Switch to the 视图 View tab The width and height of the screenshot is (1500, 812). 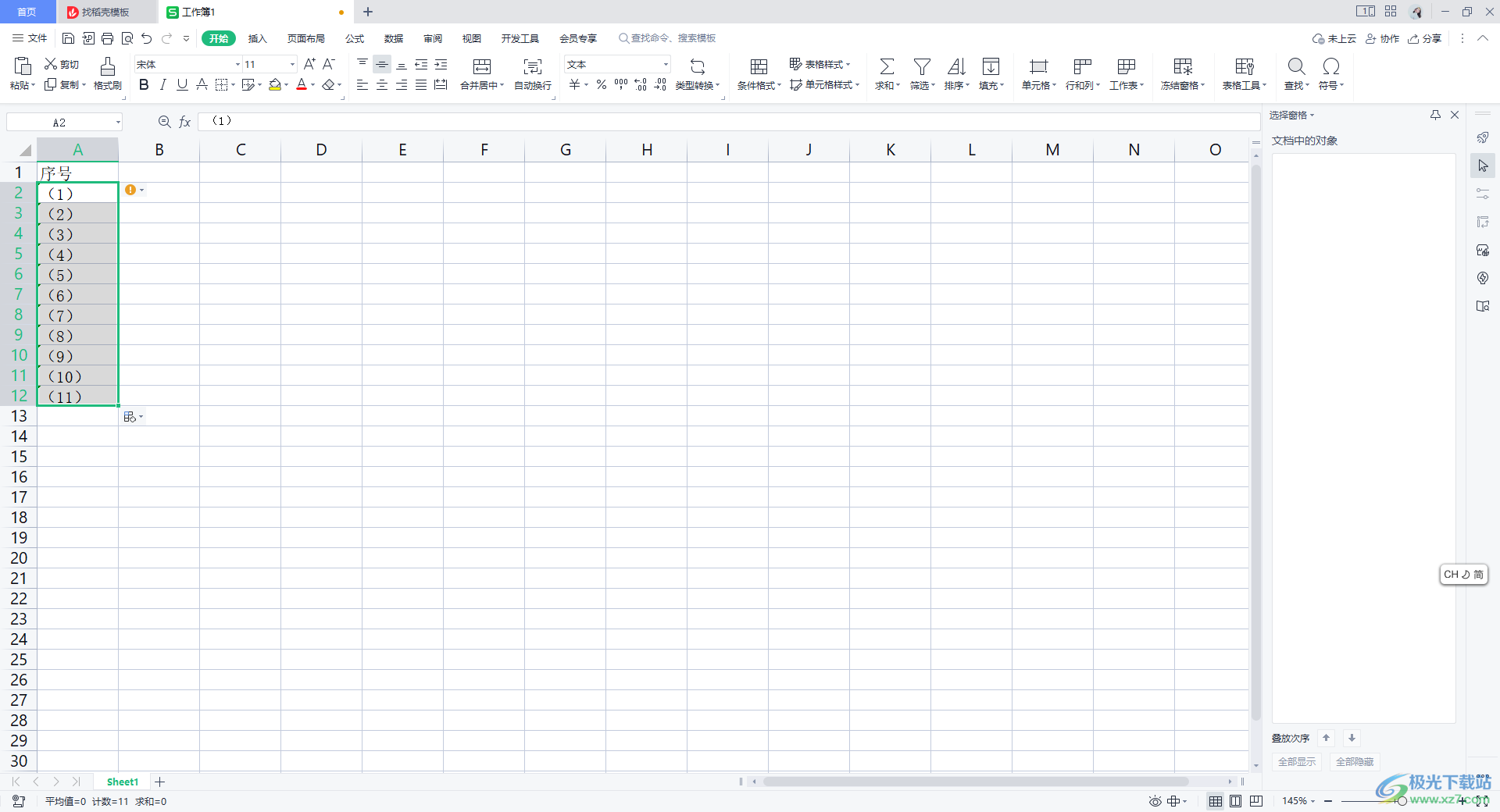[x=472, y=38]
